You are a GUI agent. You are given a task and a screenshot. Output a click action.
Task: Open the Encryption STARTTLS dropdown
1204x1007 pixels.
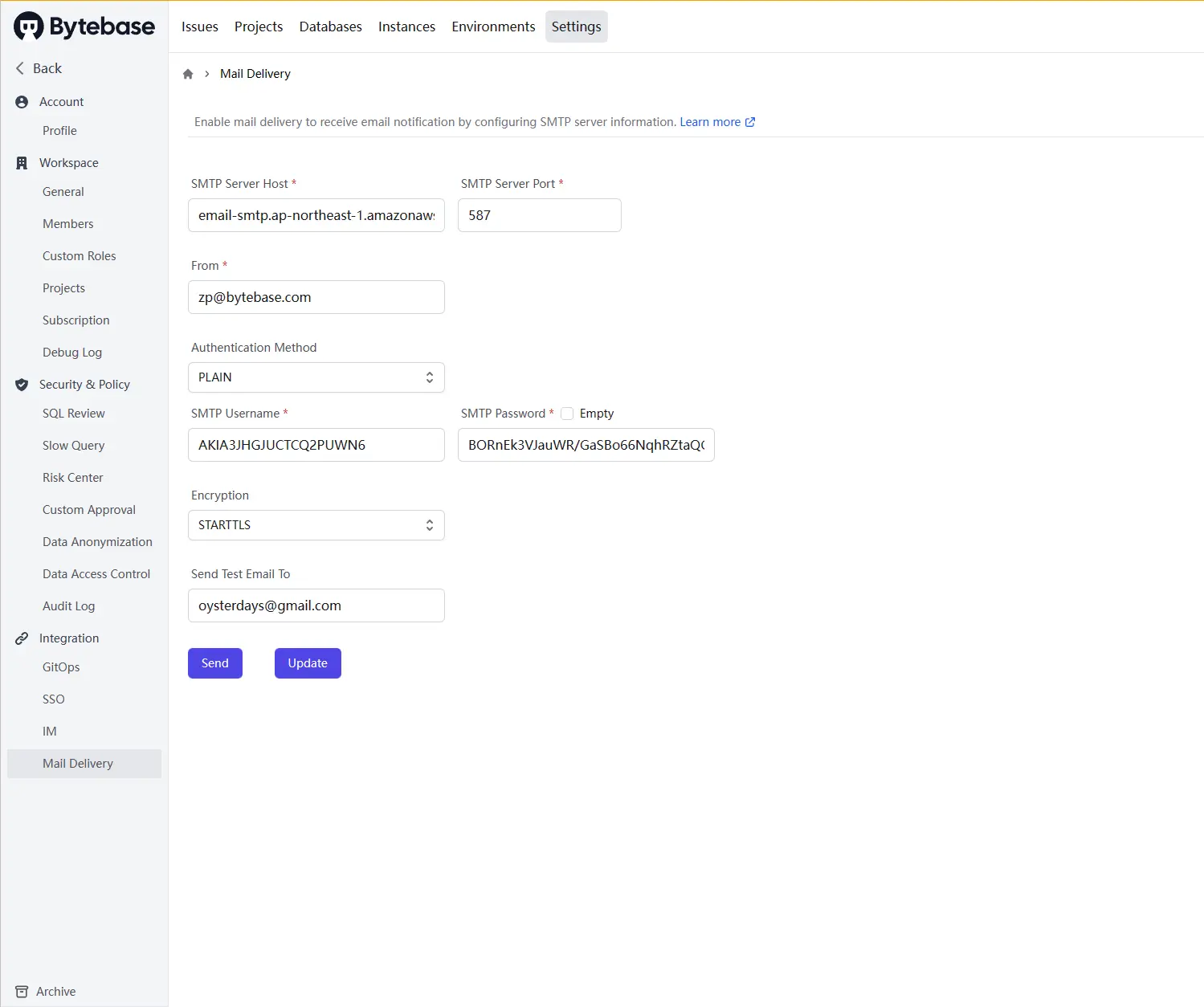coord(316,525)
